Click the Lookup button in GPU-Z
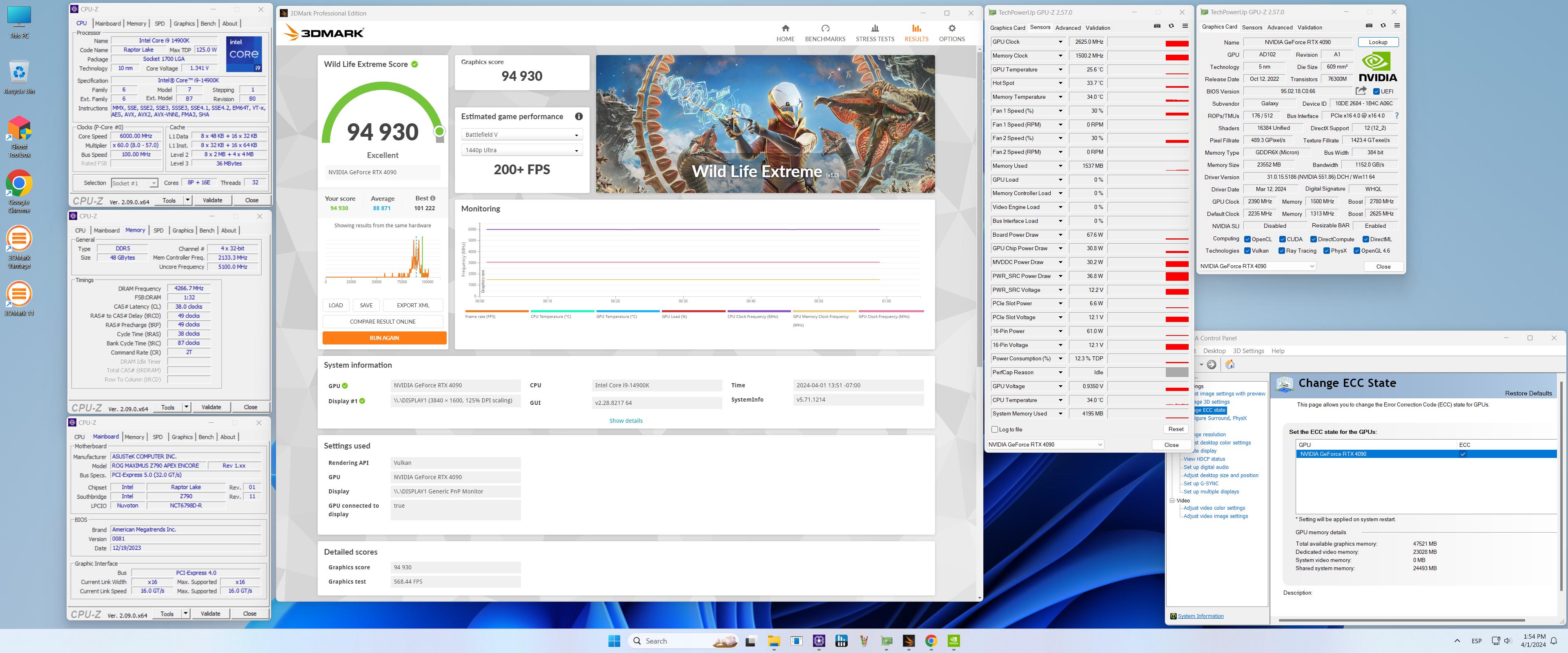The image size is (1568, 653). pyautogui.click(x=1377, y=42)
